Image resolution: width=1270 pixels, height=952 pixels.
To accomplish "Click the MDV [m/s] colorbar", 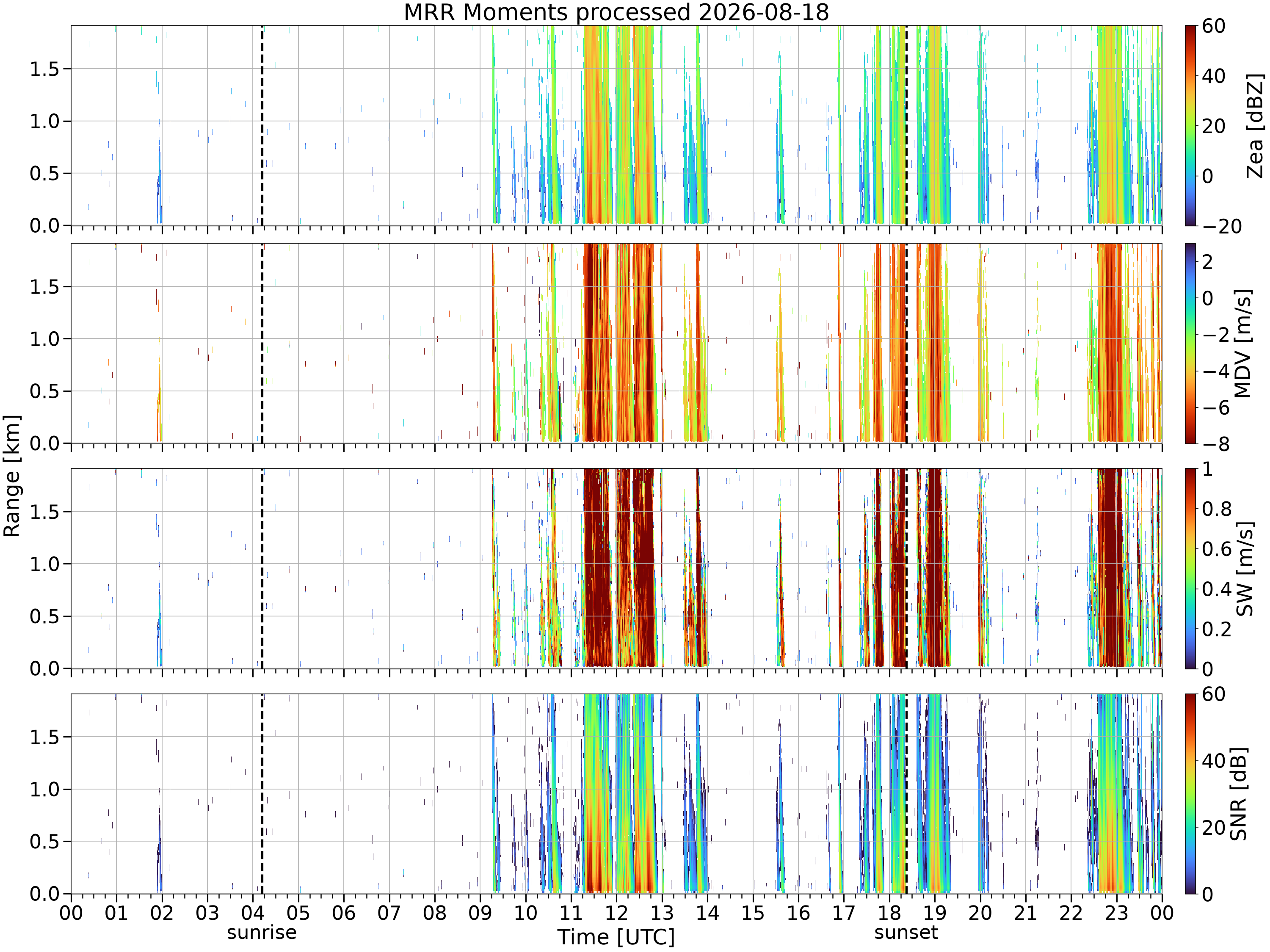I will coord(1190,343).
